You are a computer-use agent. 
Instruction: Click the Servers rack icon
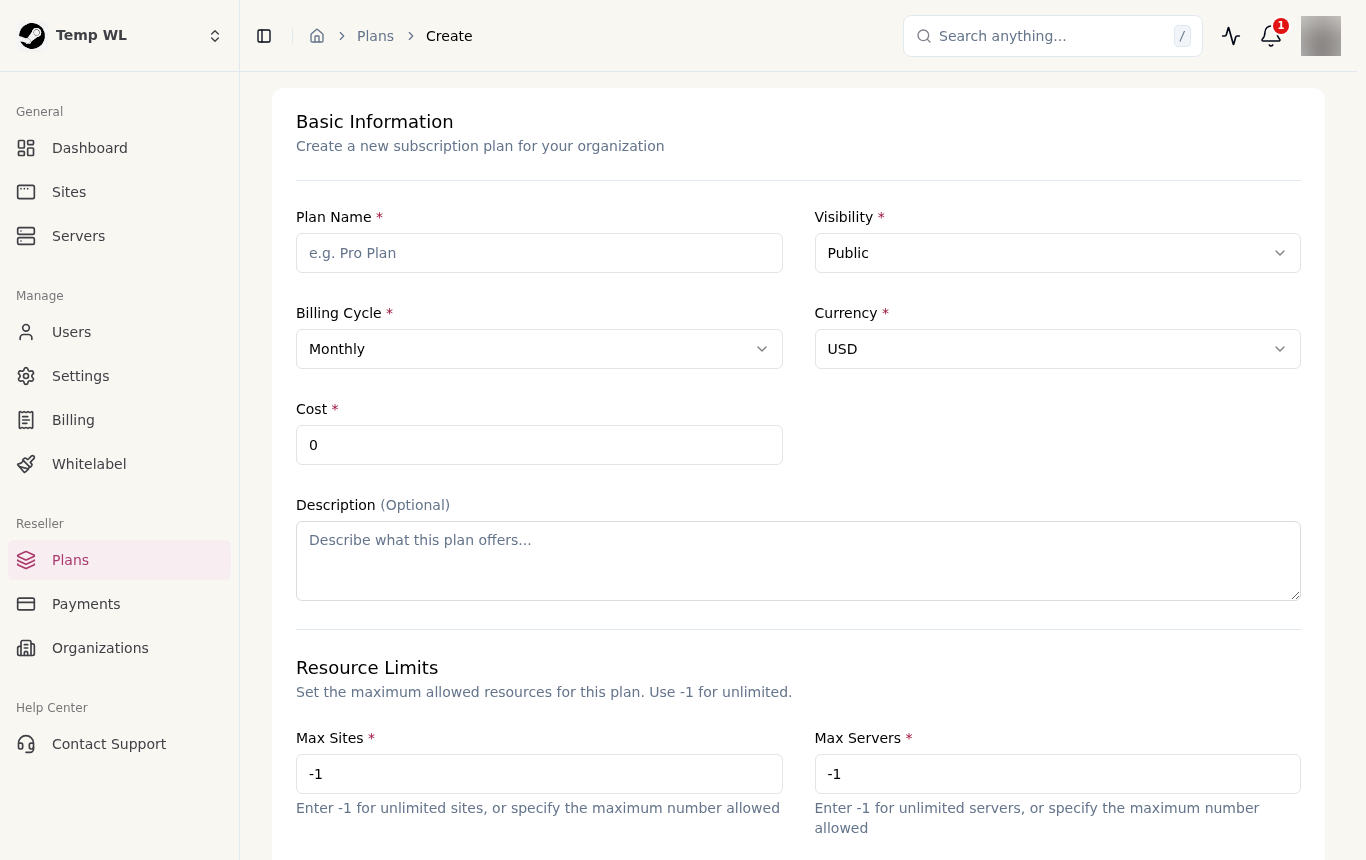(x=26, y=236)
